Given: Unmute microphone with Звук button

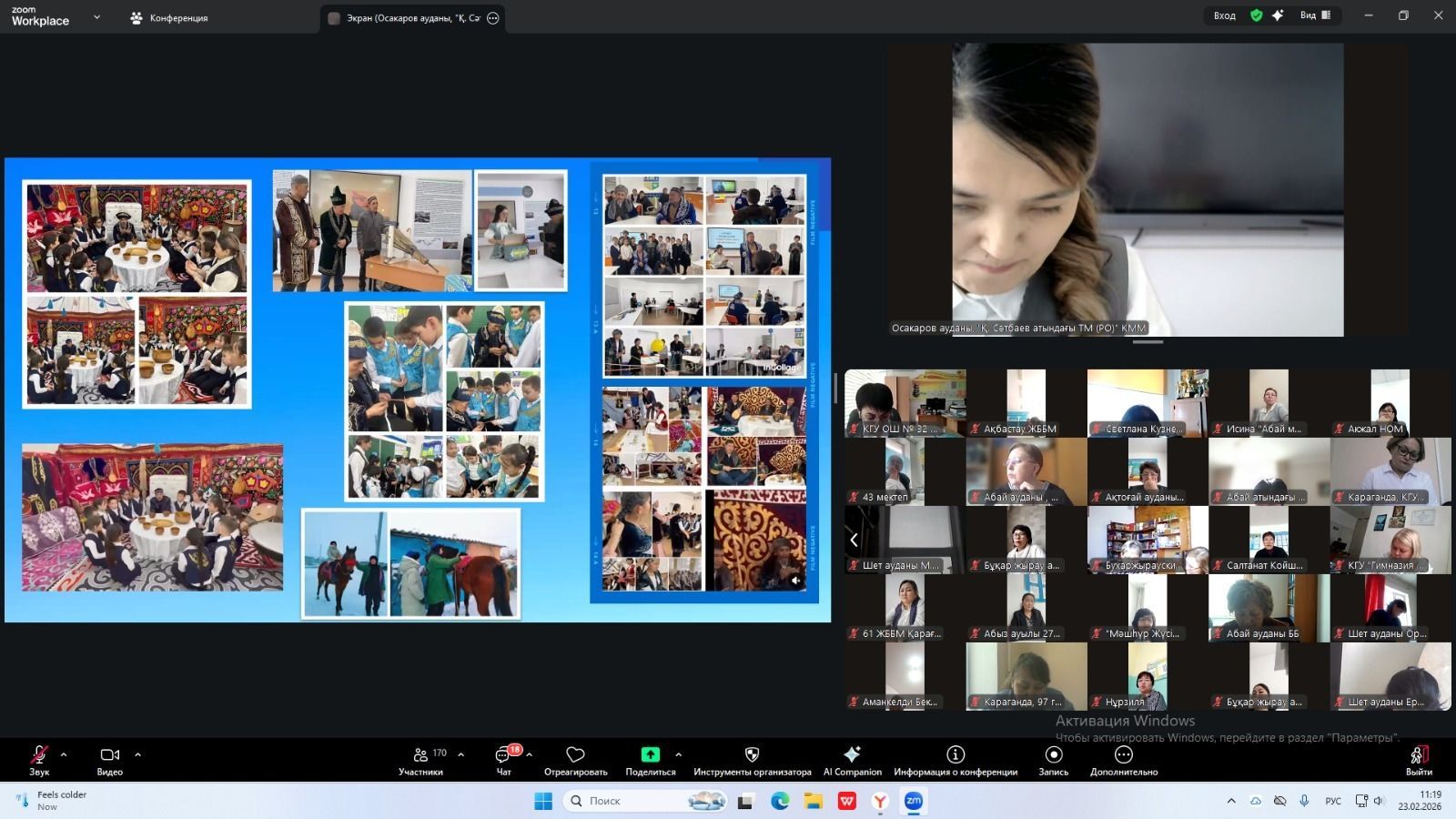Looking at the screenshot, I should [x=39, y=760].
